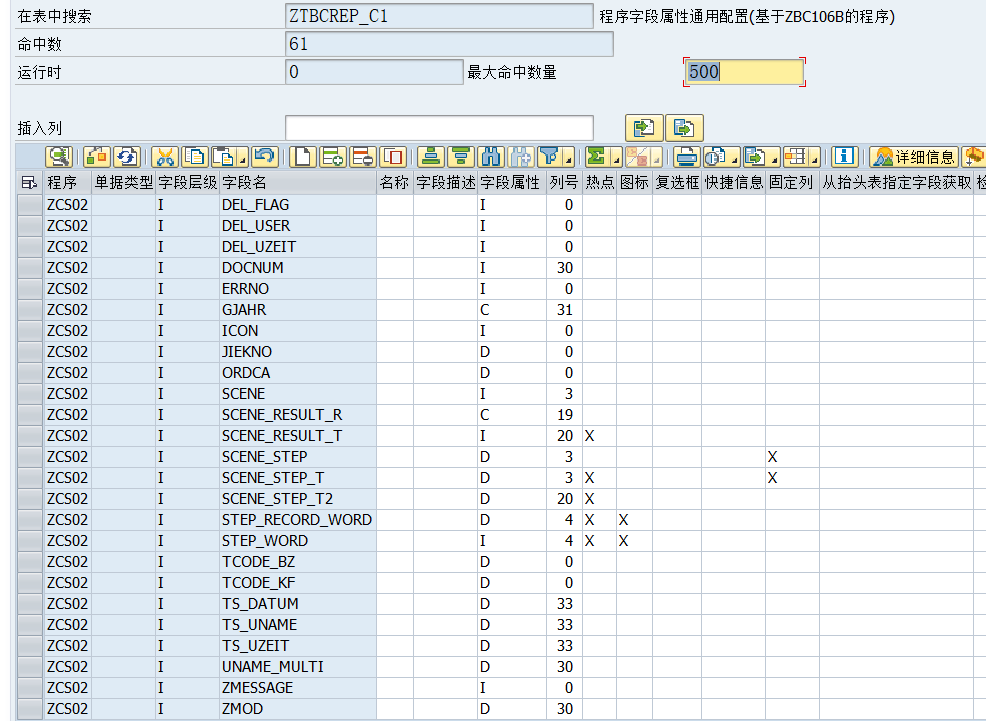Click the Set Filter funnel icon
Screen dimensions: 986x721
[550, 156]
